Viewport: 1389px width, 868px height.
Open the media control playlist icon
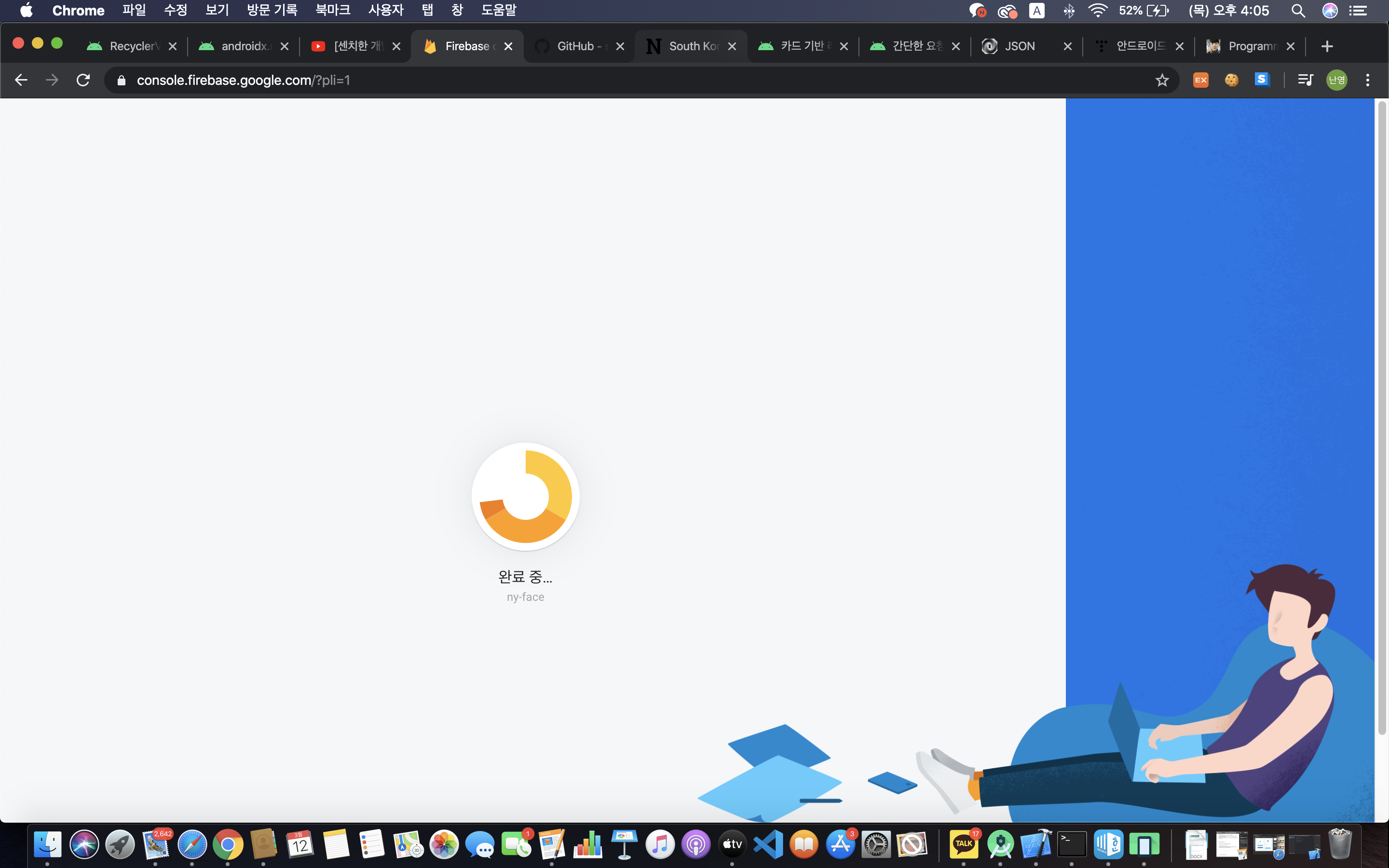point(1305,80)
